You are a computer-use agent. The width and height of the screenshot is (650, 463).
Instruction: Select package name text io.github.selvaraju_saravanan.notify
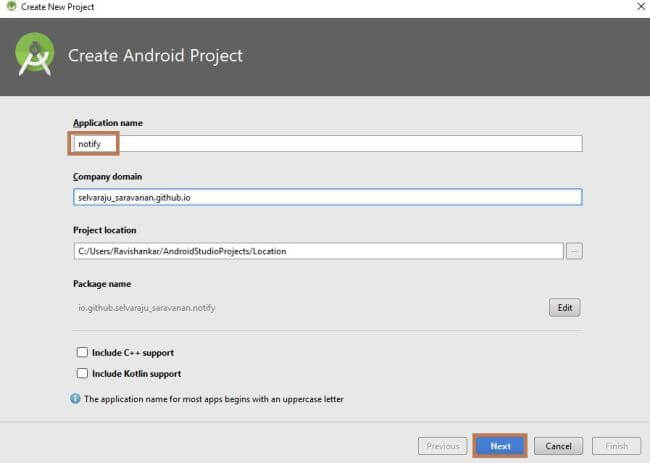147,308
